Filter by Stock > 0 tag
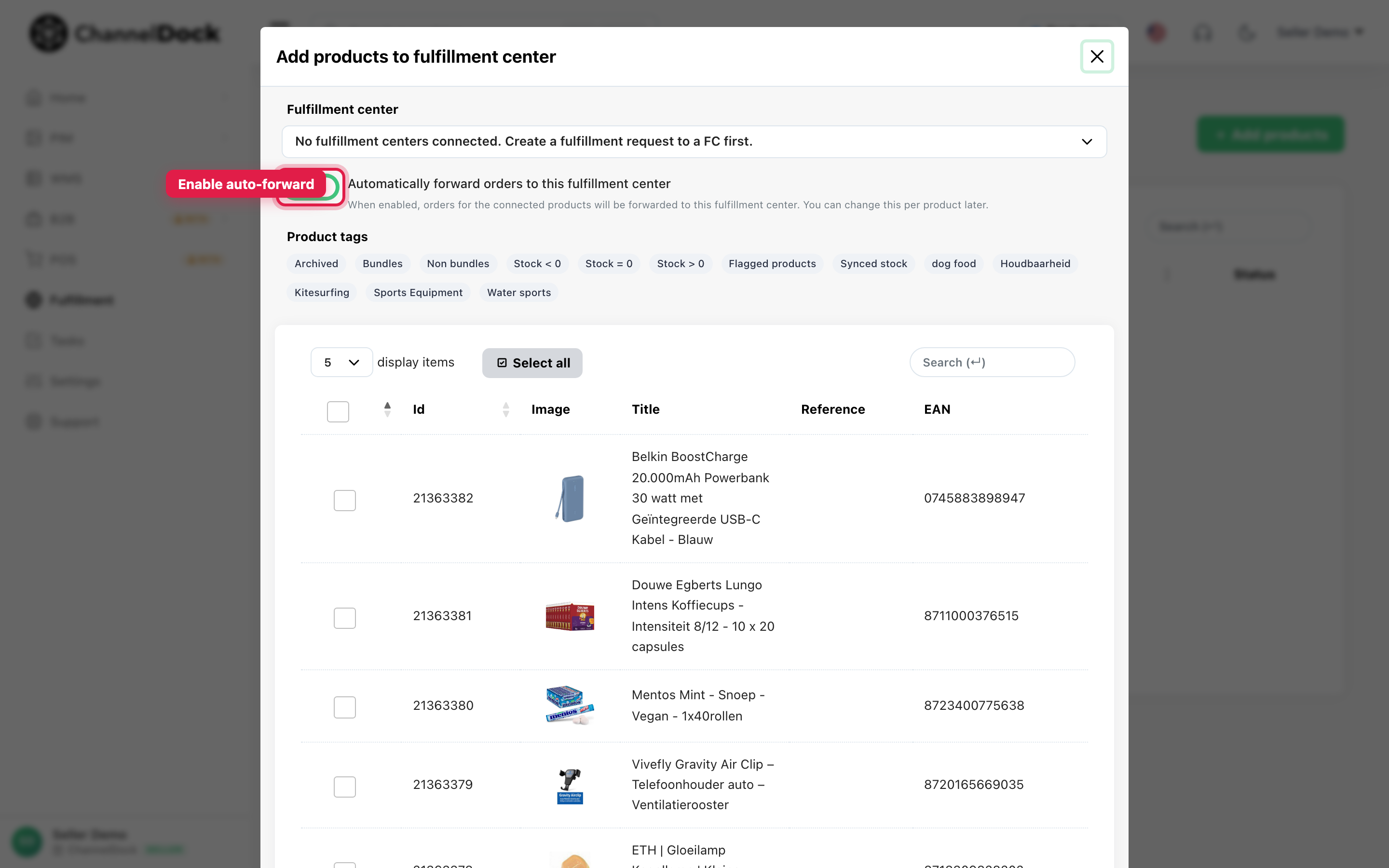Screen dimensions: 1389x868 tap(680, 263)
